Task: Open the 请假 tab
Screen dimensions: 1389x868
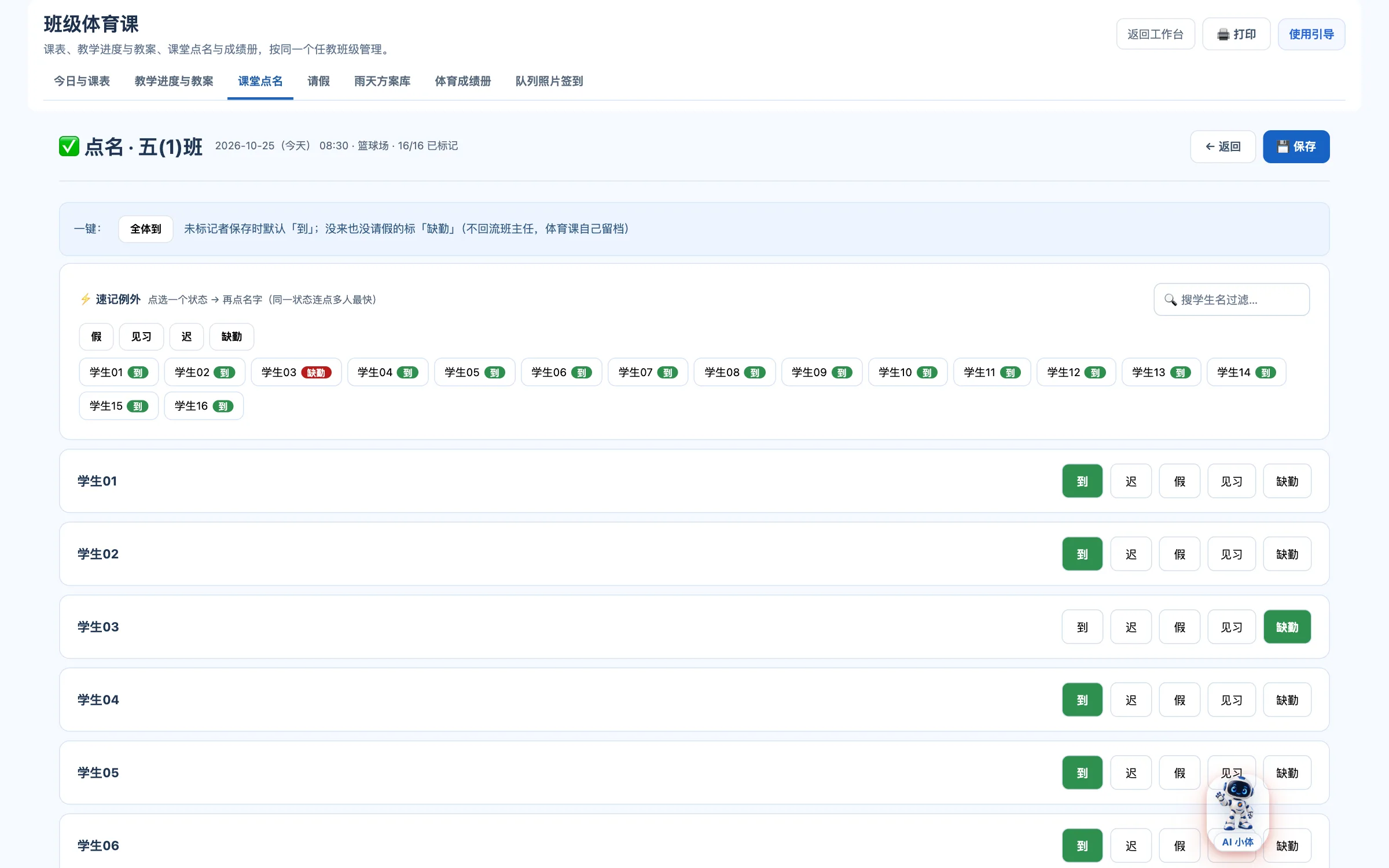Action: point(318,81)
